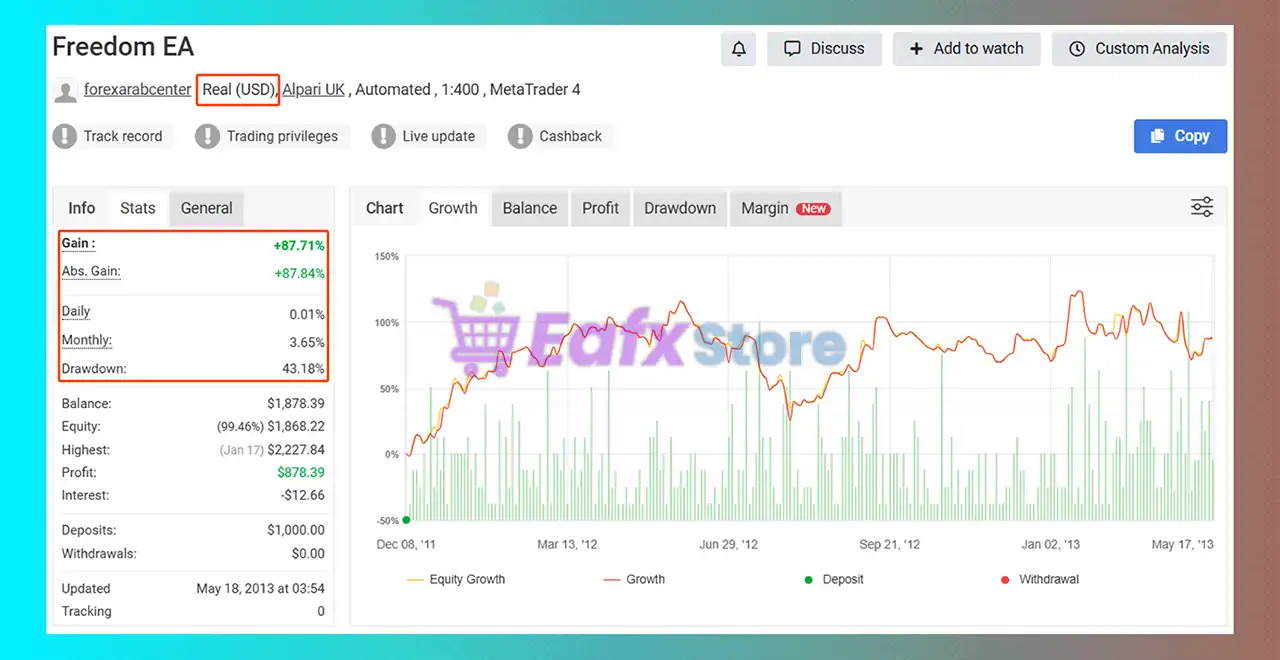Click the Live update warning icon
The width and height of the screenshot is (1280, 660).
[x=383, y=136]
